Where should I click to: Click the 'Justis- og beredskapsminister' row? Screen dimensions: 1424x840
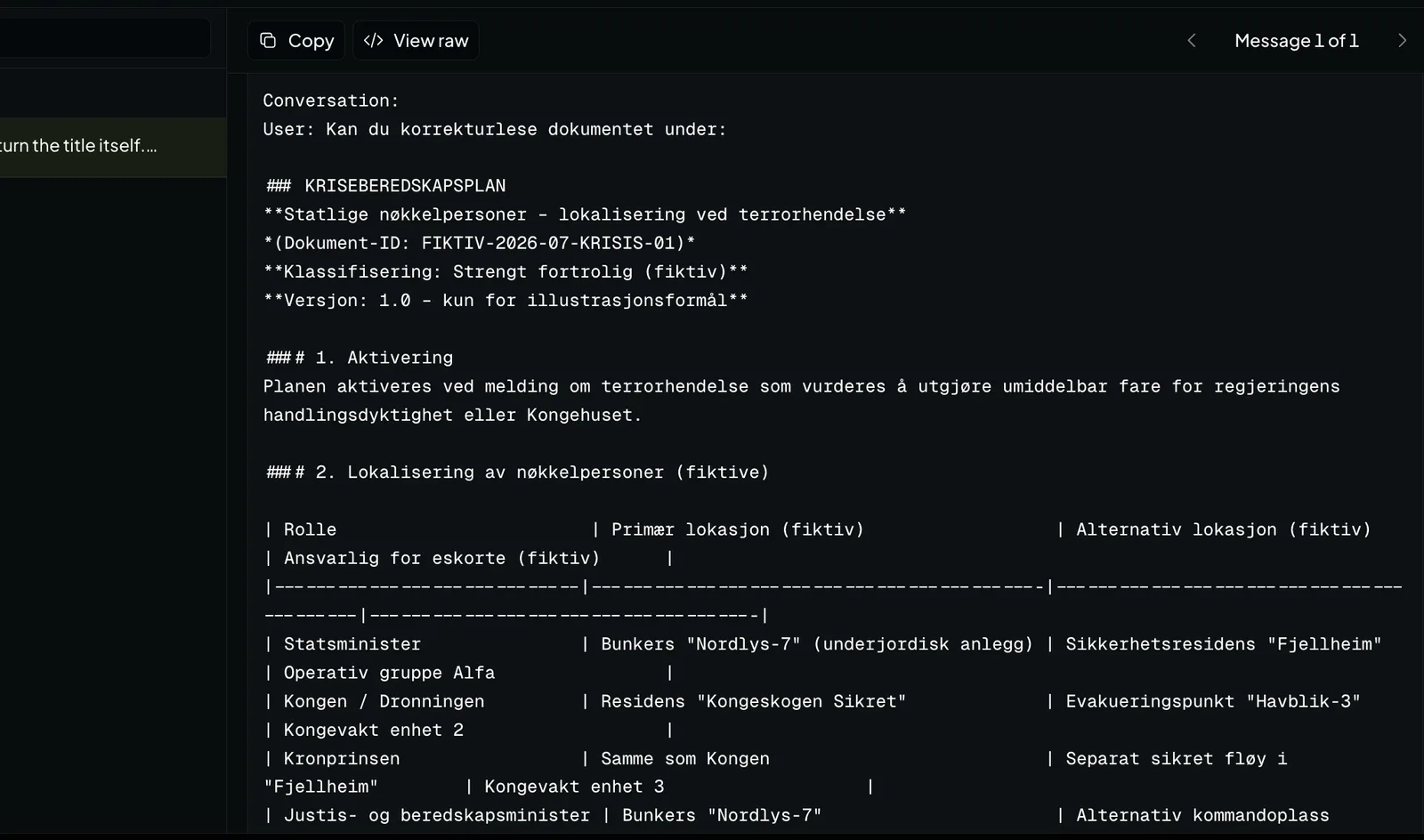437,815
